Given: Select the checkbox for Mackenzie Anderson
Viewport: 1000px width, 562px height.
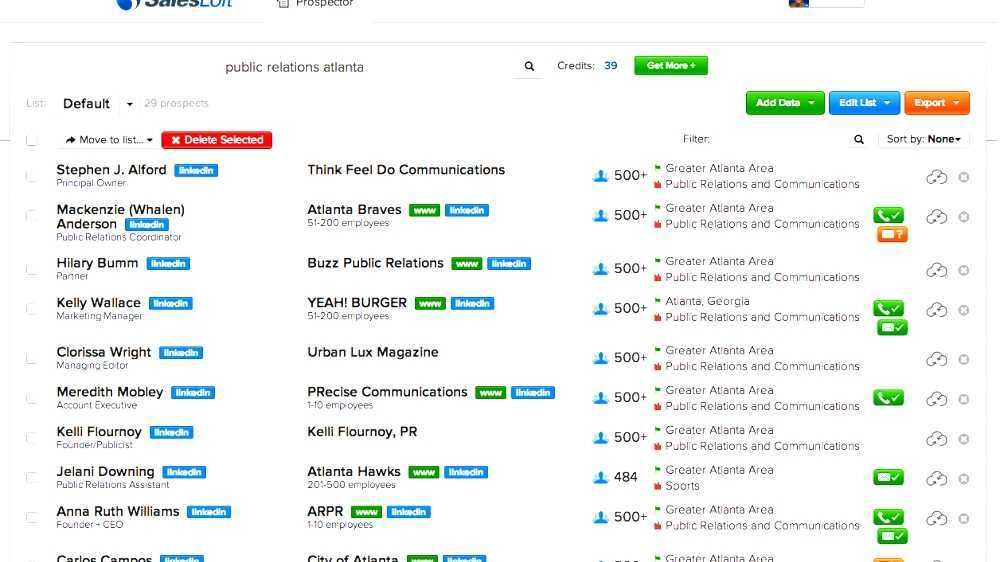Looking at the screenshot, I should 31,216.
